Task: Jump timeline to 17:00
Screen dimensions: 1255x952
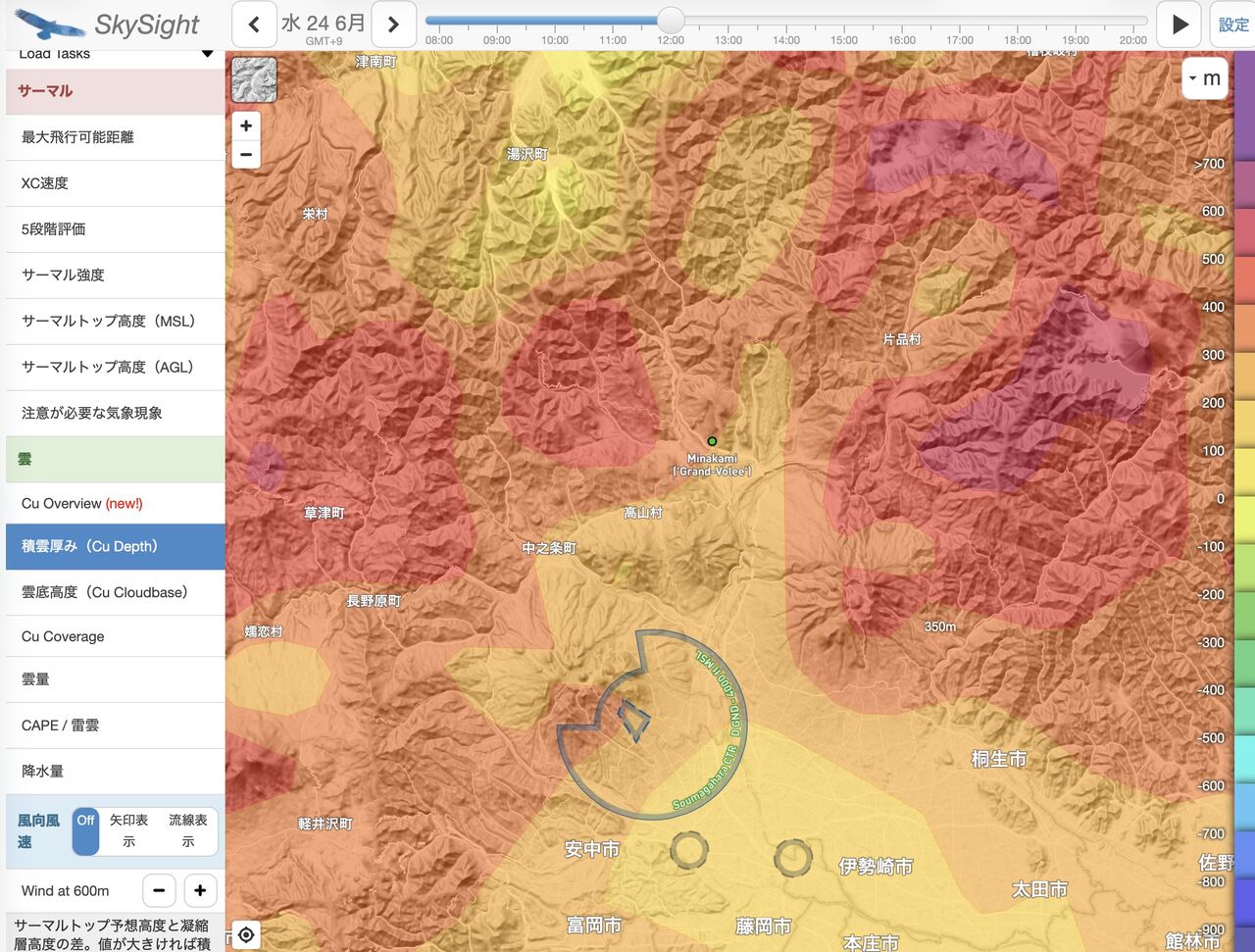Action: click(x=960, y=40)
